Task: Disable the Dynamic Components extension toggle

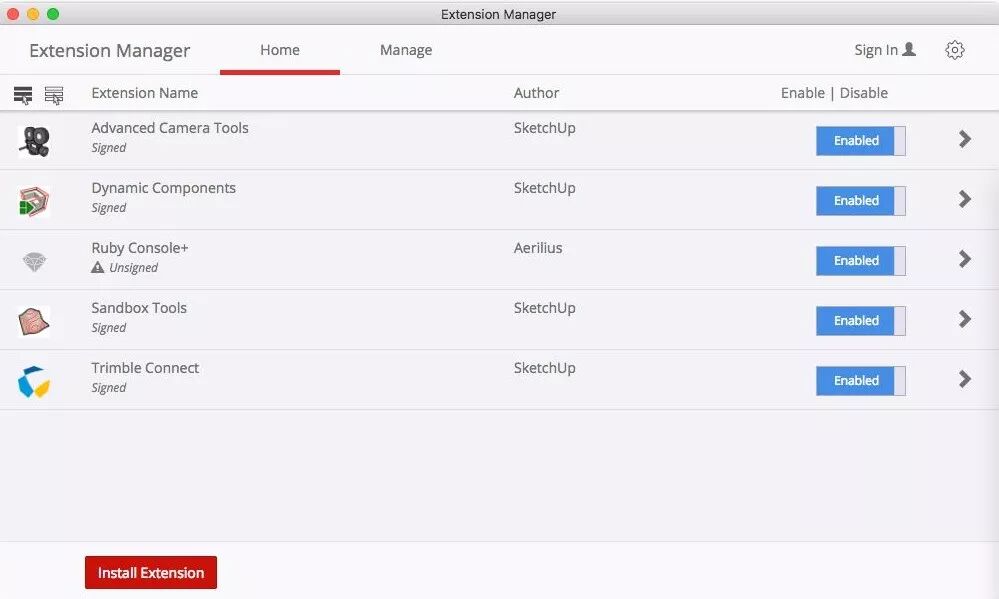Action: [860, 201]
